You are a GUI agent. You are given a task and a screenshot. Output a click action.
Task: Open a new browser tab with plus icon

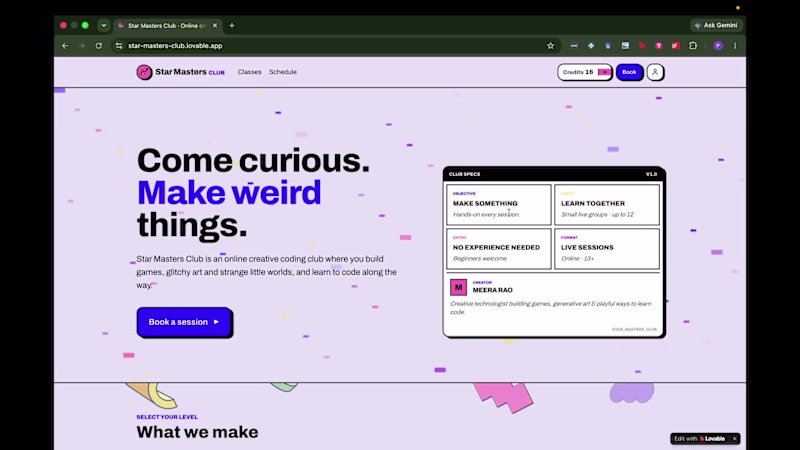(x=232, y=26)
